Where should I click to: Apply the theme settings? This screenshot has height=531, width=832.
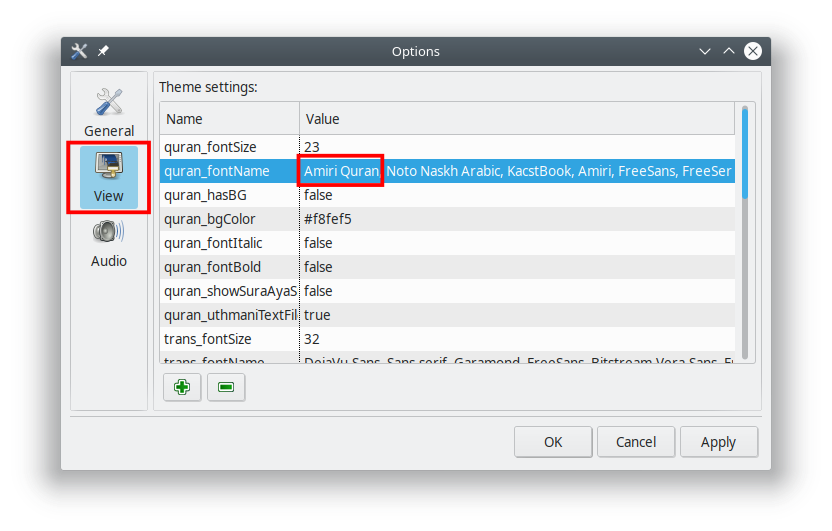[718, 442]
